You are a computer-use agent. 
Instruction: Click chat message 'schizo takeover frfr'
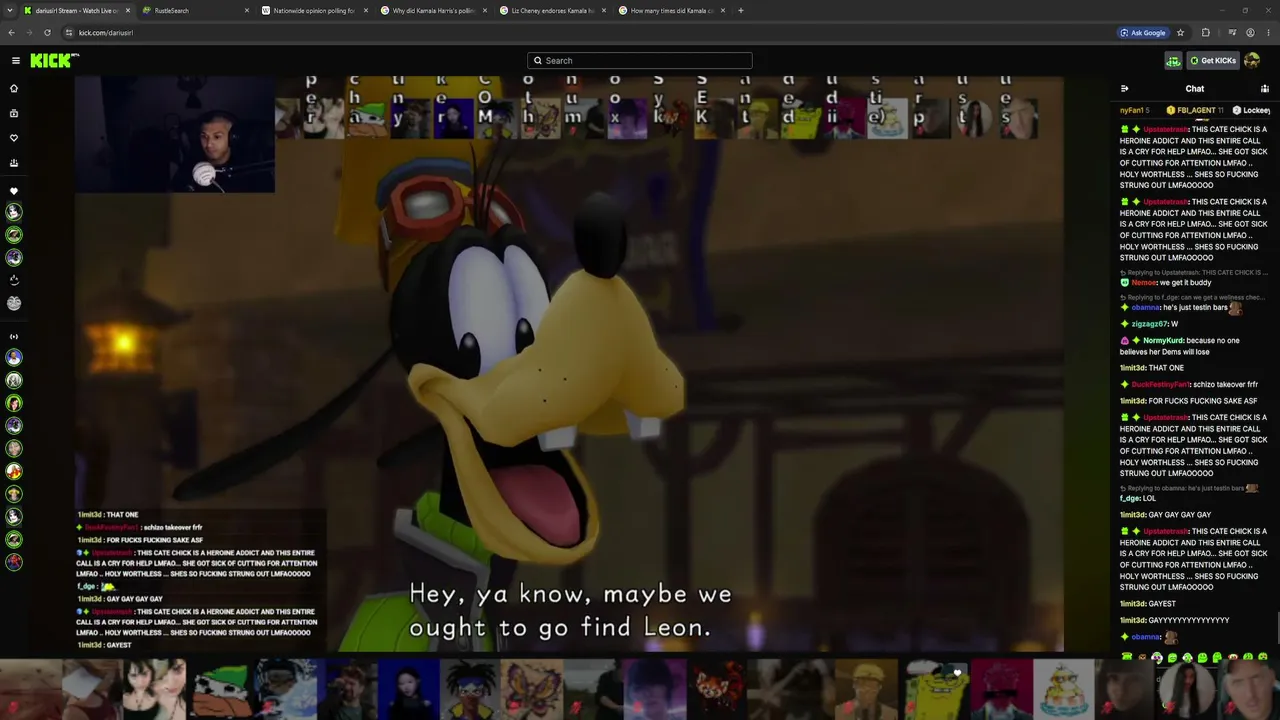(1224, 385)
